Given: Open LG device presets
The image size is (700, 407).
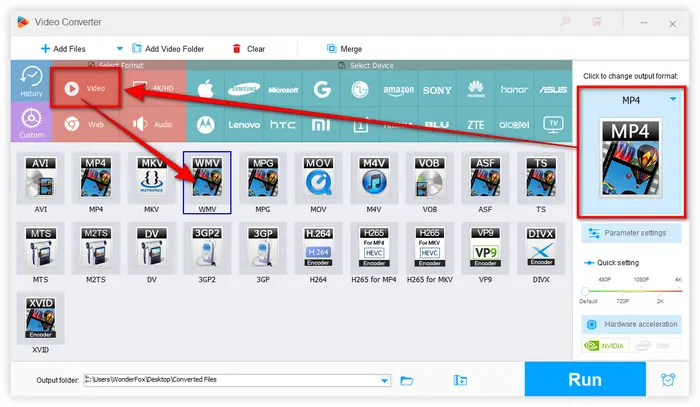Looking at the screenshot, I should coord(360,89).
